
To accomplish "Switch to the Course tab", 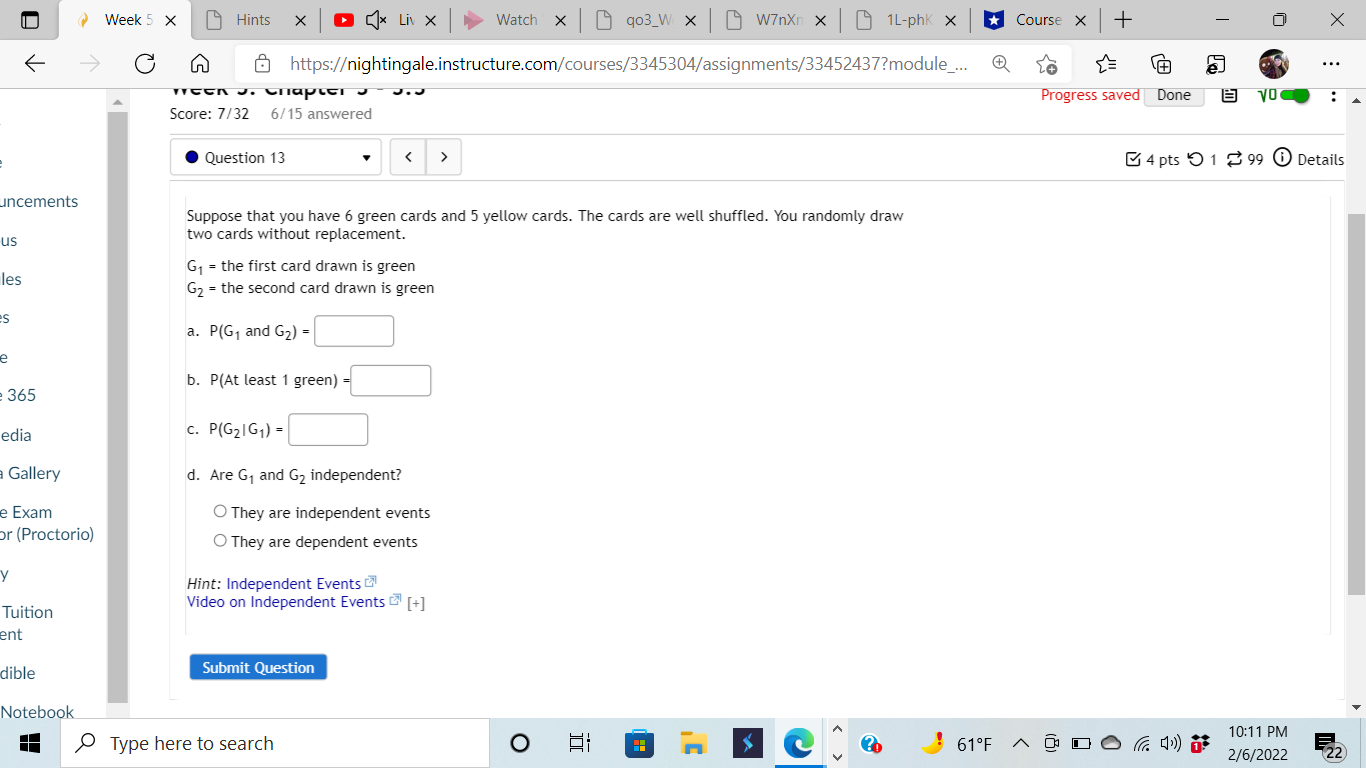I will (1035, 20).
